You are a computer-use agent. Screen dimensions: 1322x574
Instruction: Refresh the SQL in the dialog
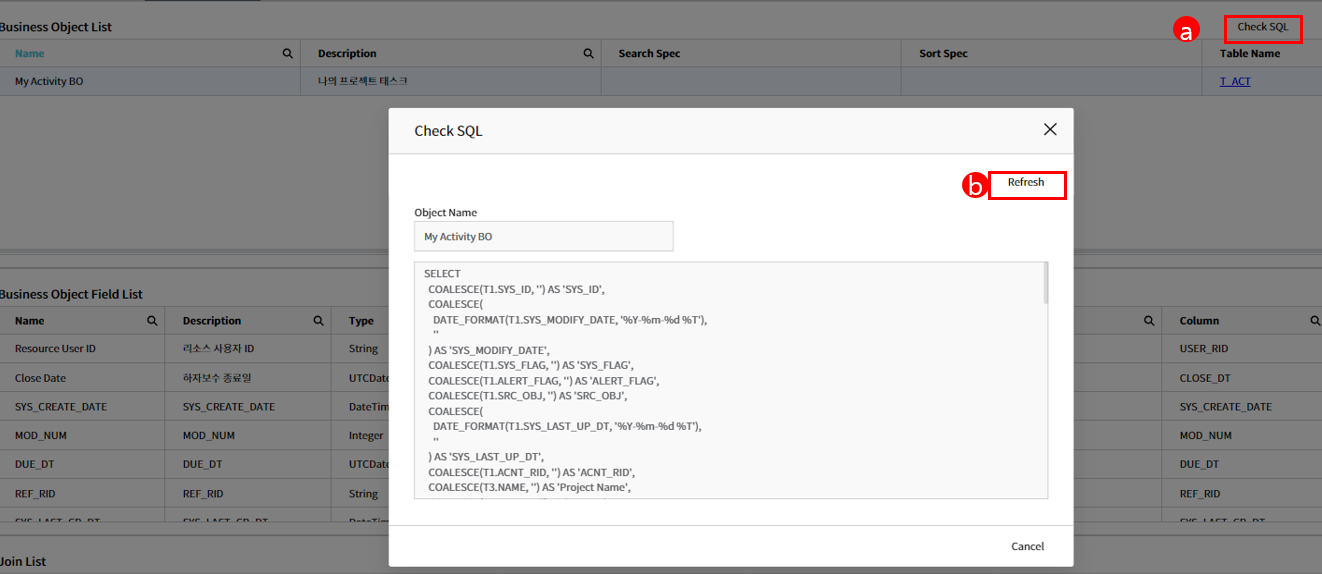pos(1026,184)
